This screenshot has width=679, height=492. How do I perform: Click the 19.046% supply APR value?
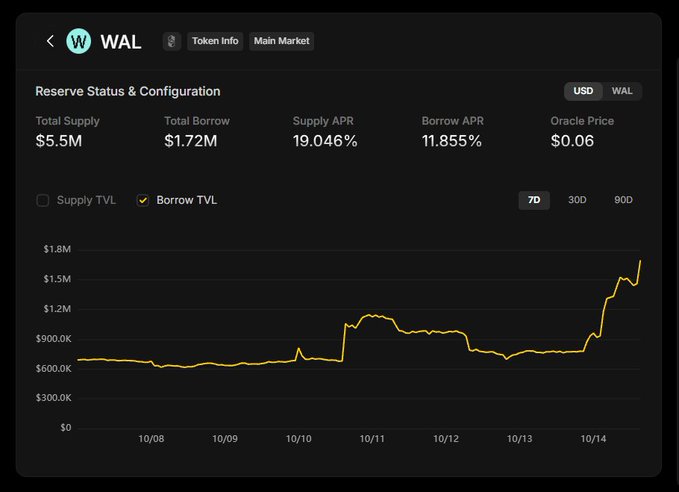325,141
